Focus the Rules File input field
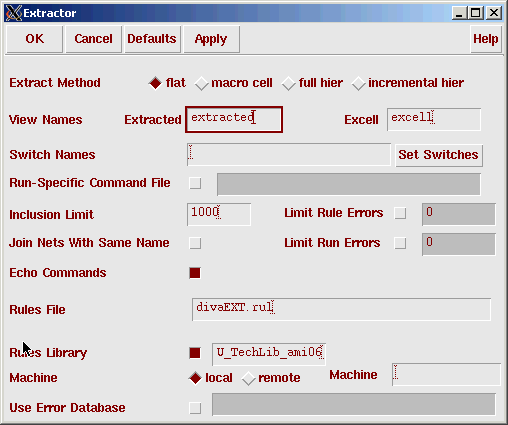508x425 pixels. click(341, 310)
